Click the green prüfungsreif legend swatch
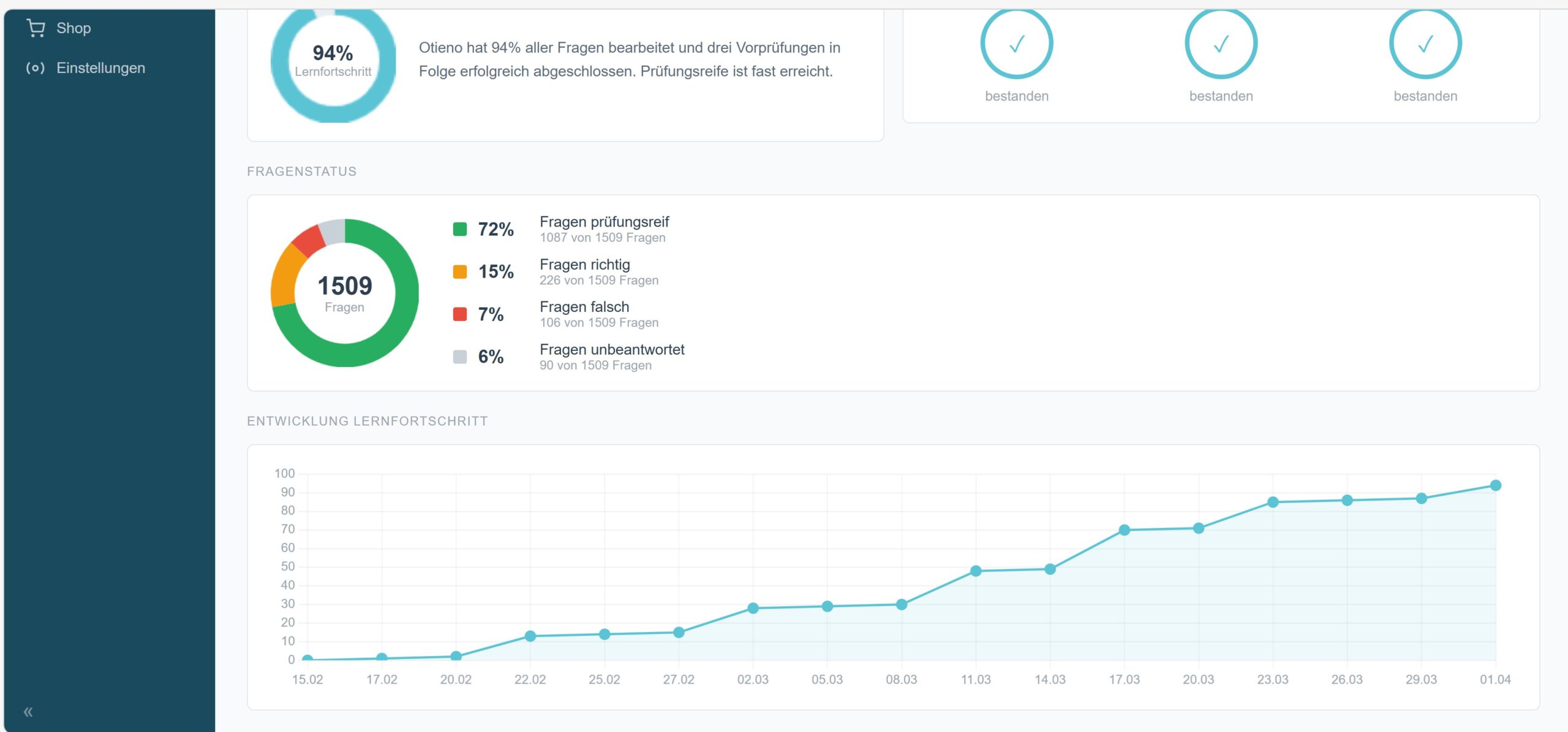 (x=460, y=229)
